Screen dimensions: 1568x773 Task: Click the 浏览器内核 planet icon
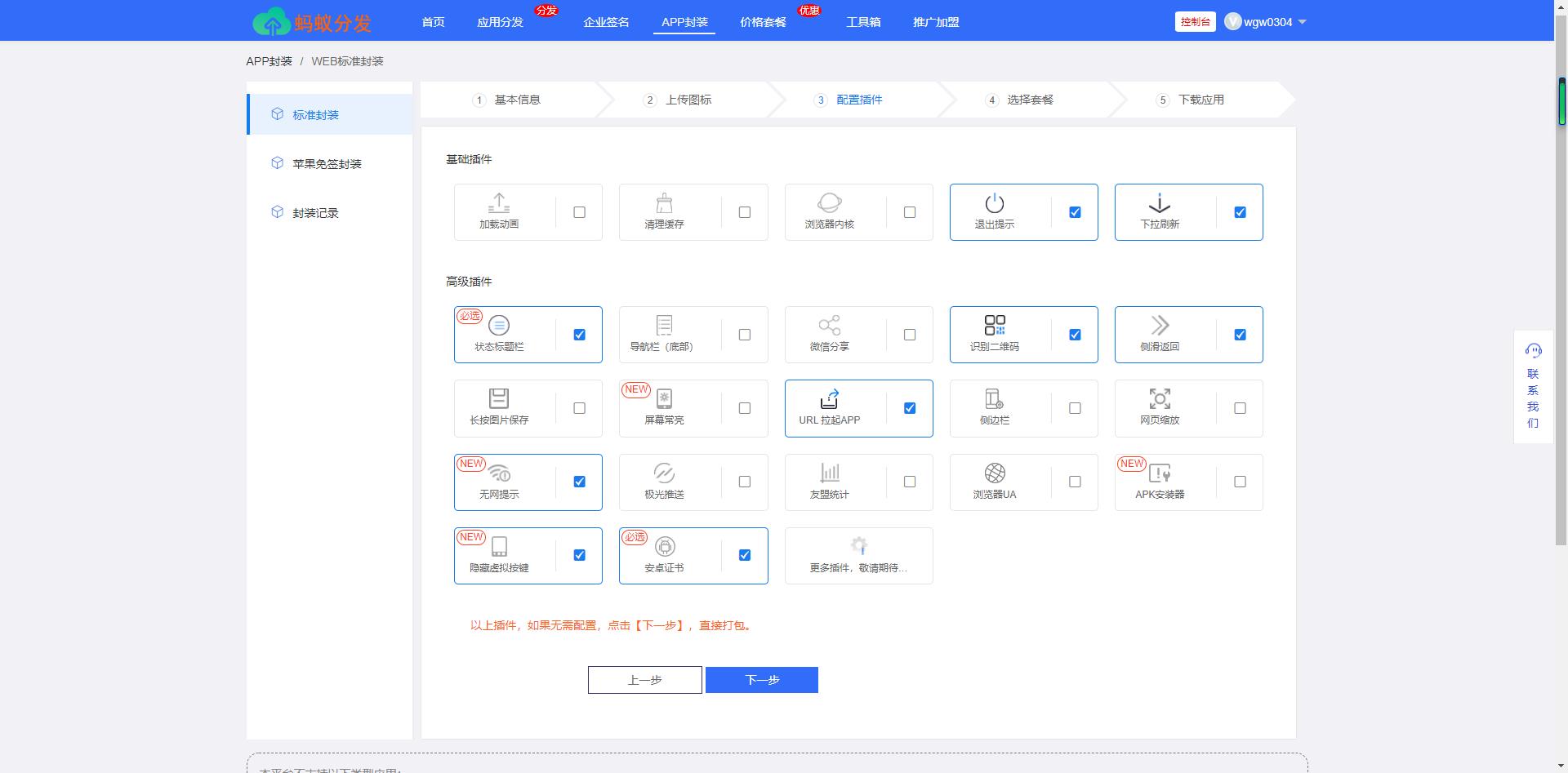pos(829,202)
